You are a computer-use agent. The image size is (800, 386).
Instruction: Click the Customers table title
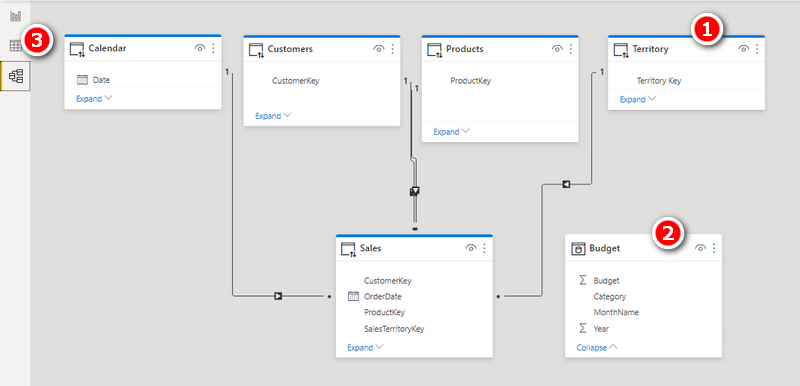(290, 49)
